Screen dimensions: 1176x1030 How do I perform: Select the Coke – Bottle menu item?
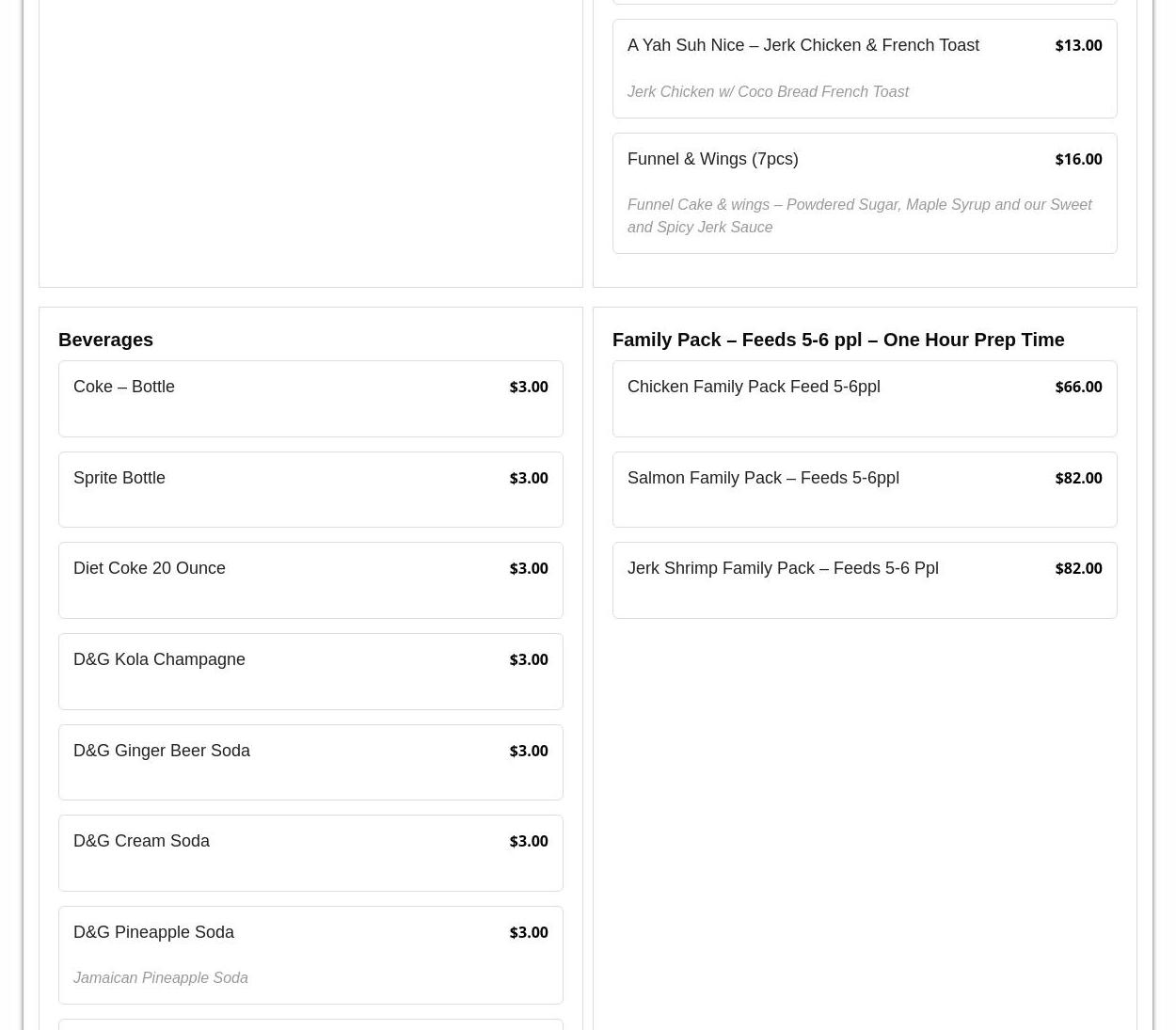(124, 387)
